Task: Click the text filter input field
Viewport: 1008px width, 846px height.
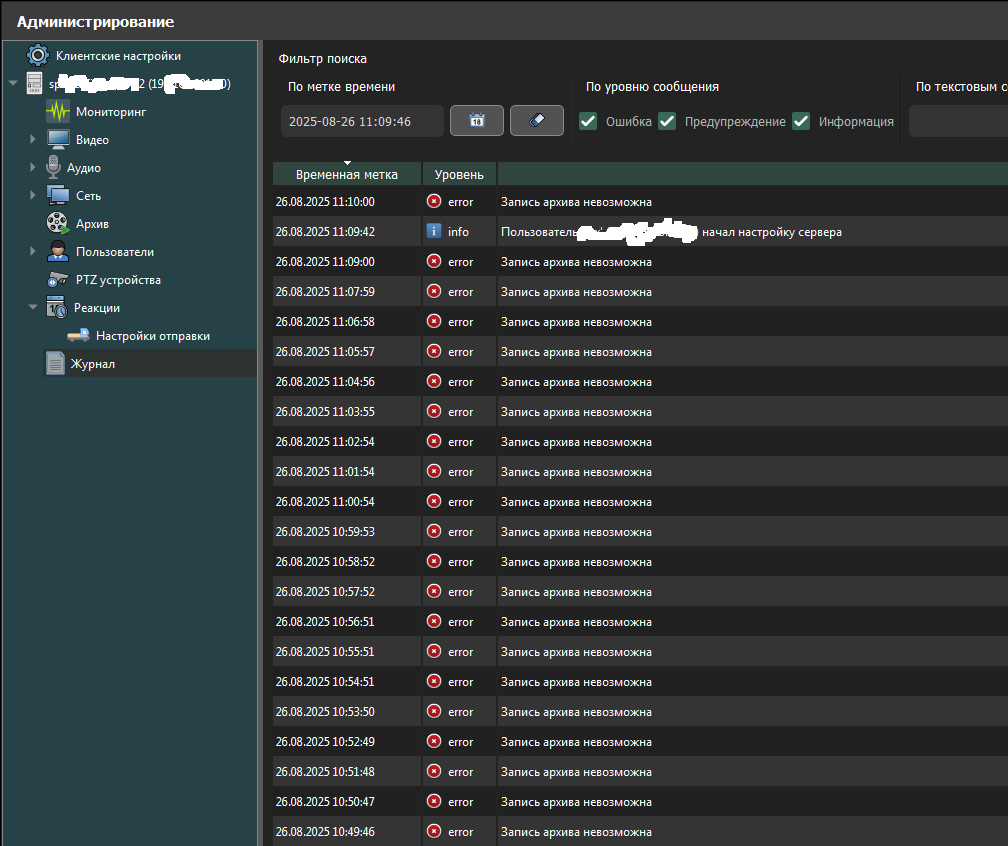Action: pos(958,121)
